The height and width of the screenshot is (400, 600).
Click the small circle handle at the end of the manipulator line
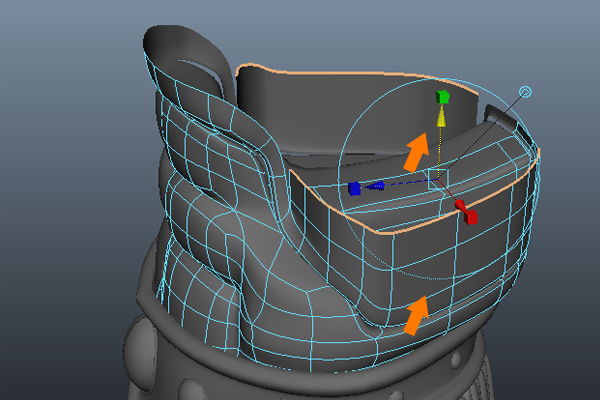point(525,92)
